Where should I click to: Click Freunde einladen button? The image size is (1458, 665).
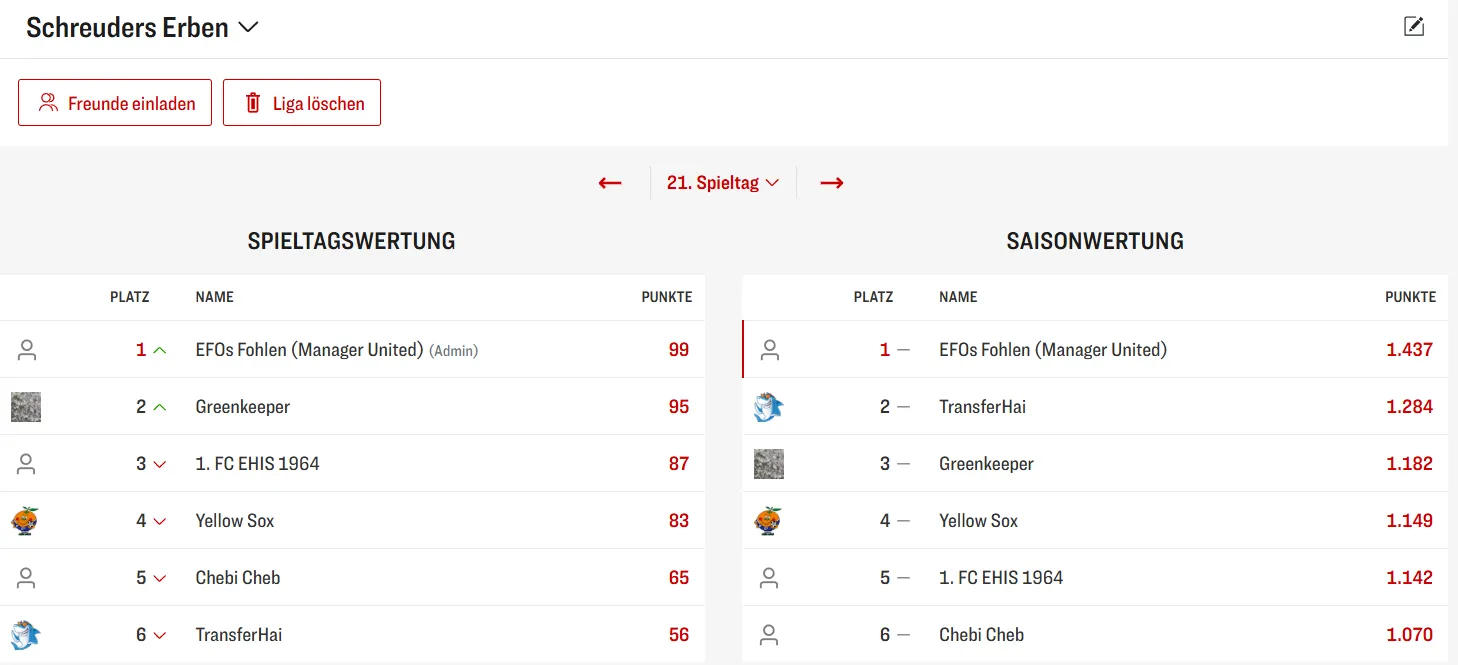point(115,103)
